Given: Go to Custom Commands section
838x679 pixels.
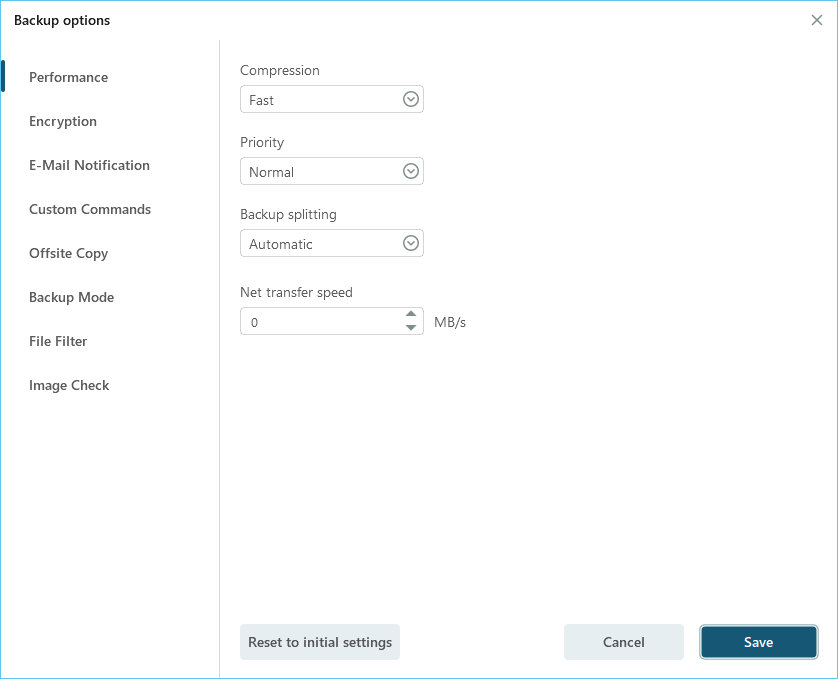Looking at the screenshot, I should [90, 209].
